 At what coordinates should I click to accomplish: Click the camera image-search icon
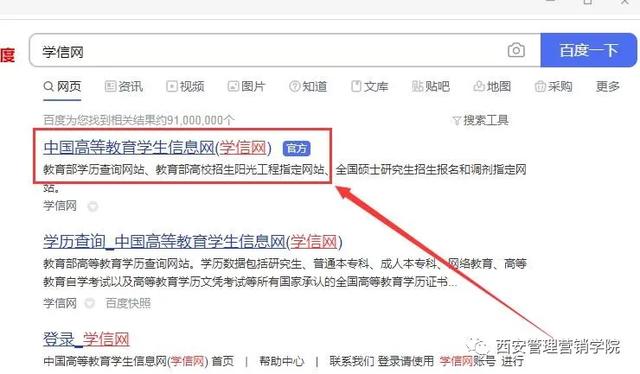tap(516, 51)
